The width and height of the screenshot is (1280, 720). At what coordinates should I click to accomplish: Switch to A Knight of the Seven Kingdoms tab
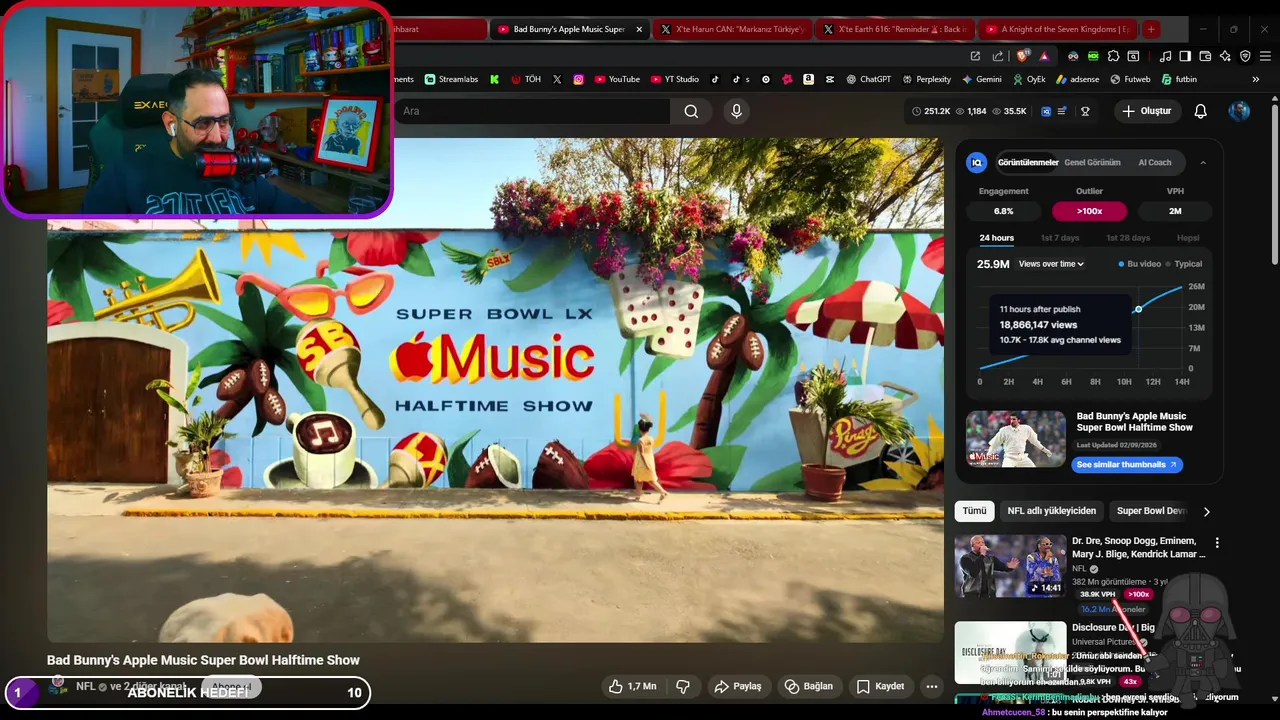tap(1058, 29)
